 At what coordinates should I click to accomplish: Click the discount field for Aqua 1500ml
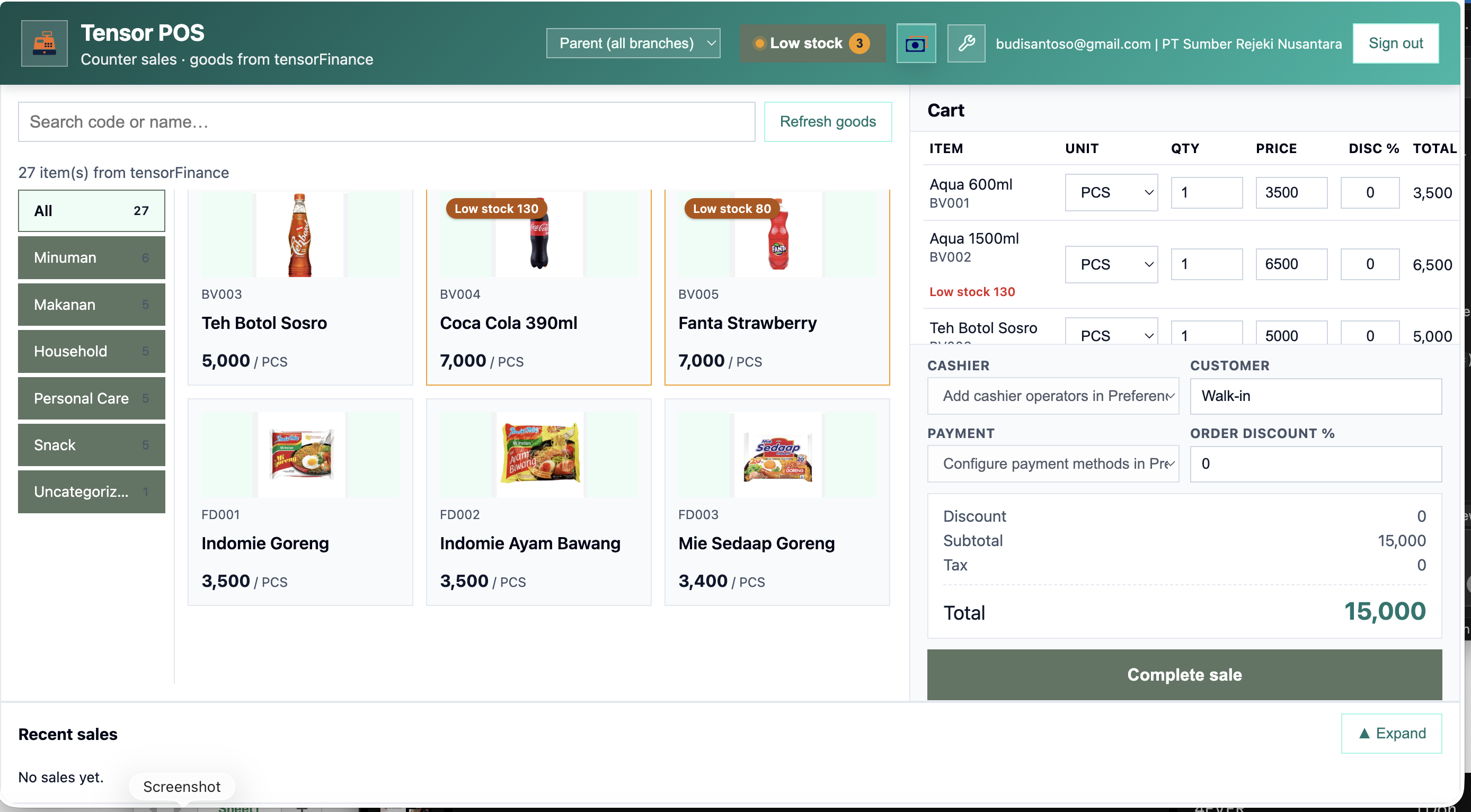tap(1370, 264)
